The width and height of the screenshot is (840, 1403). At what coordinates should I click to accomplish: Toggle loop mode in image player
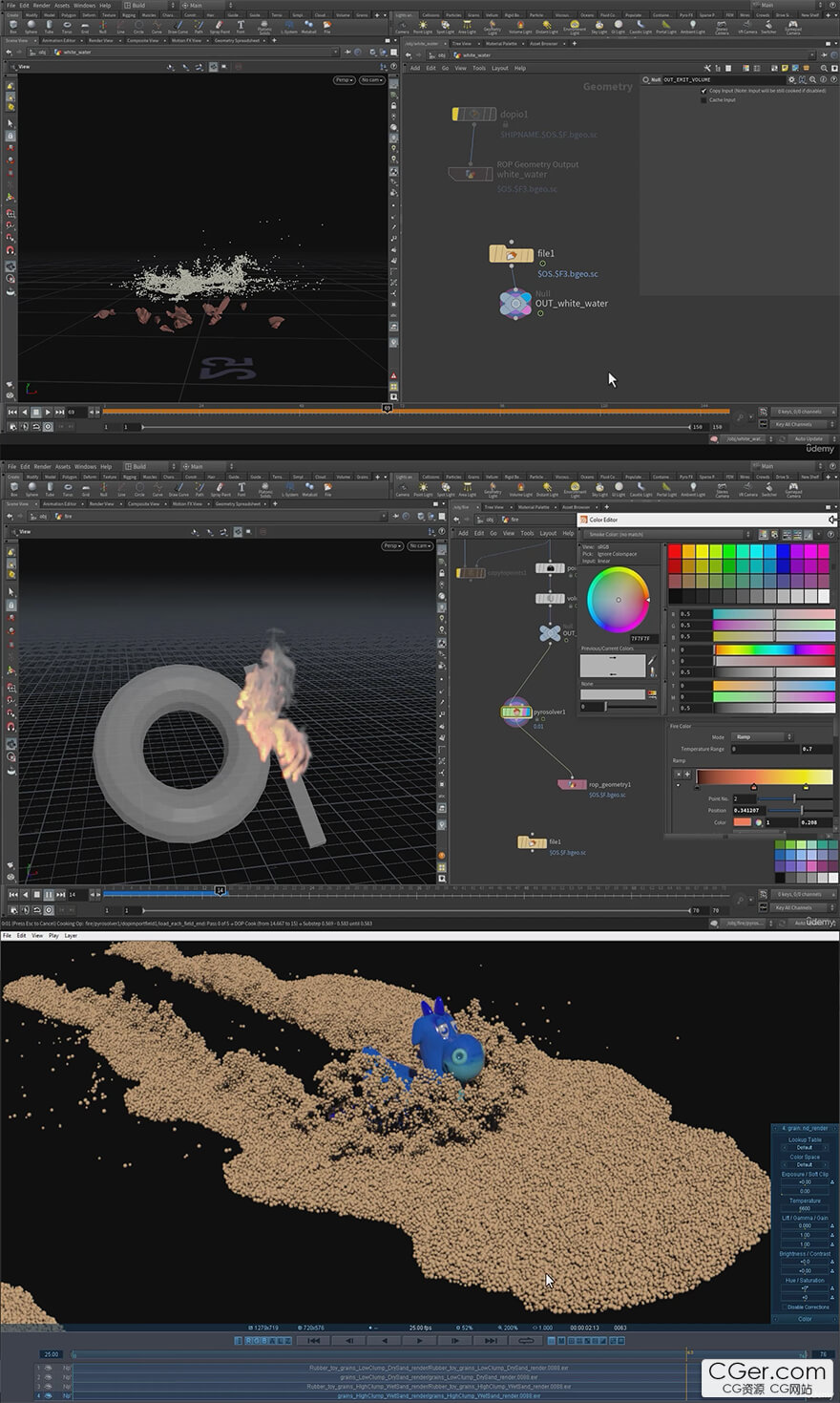pos(526,1340)
